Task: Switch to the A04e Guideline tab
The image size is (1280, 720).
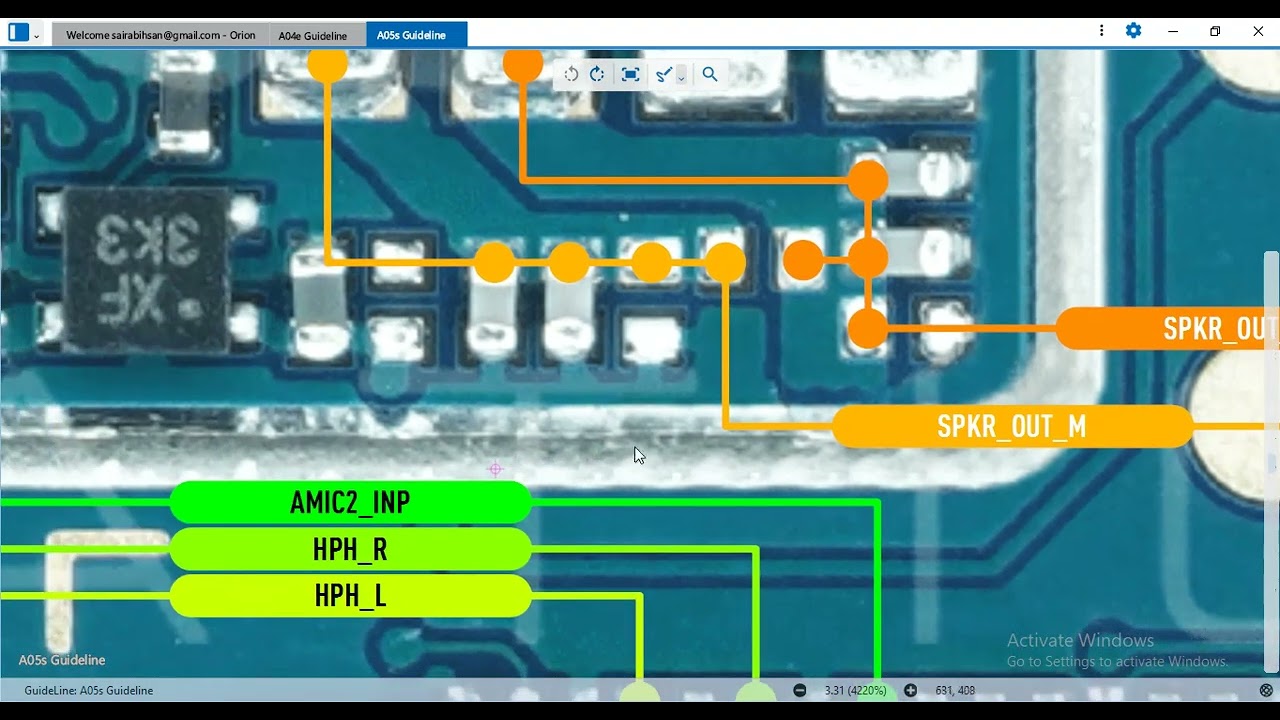Action: point(313,35)
